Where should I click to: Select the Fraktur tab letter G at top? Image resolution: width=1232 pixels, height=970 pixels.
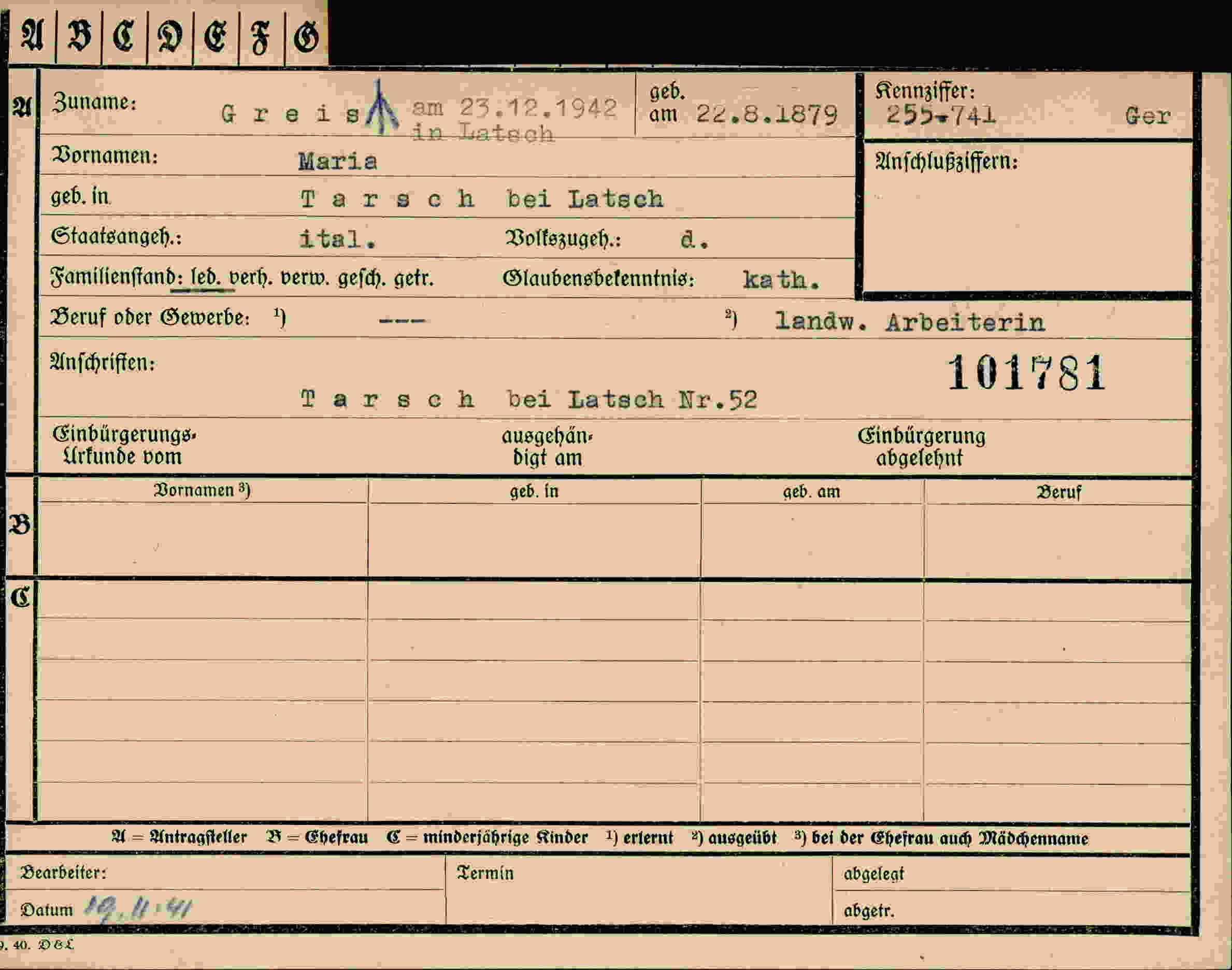coord(306,38)
